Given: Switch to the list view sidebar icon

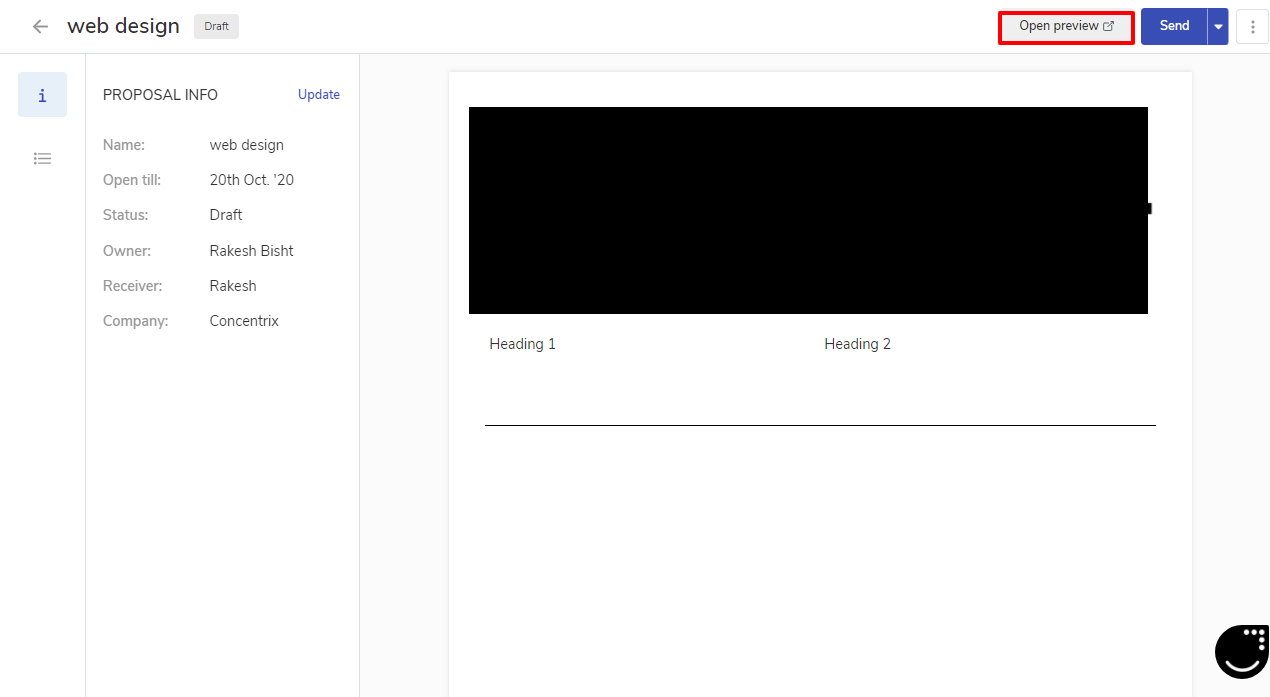Looking at the screenshot, I should tap(42, 158).
